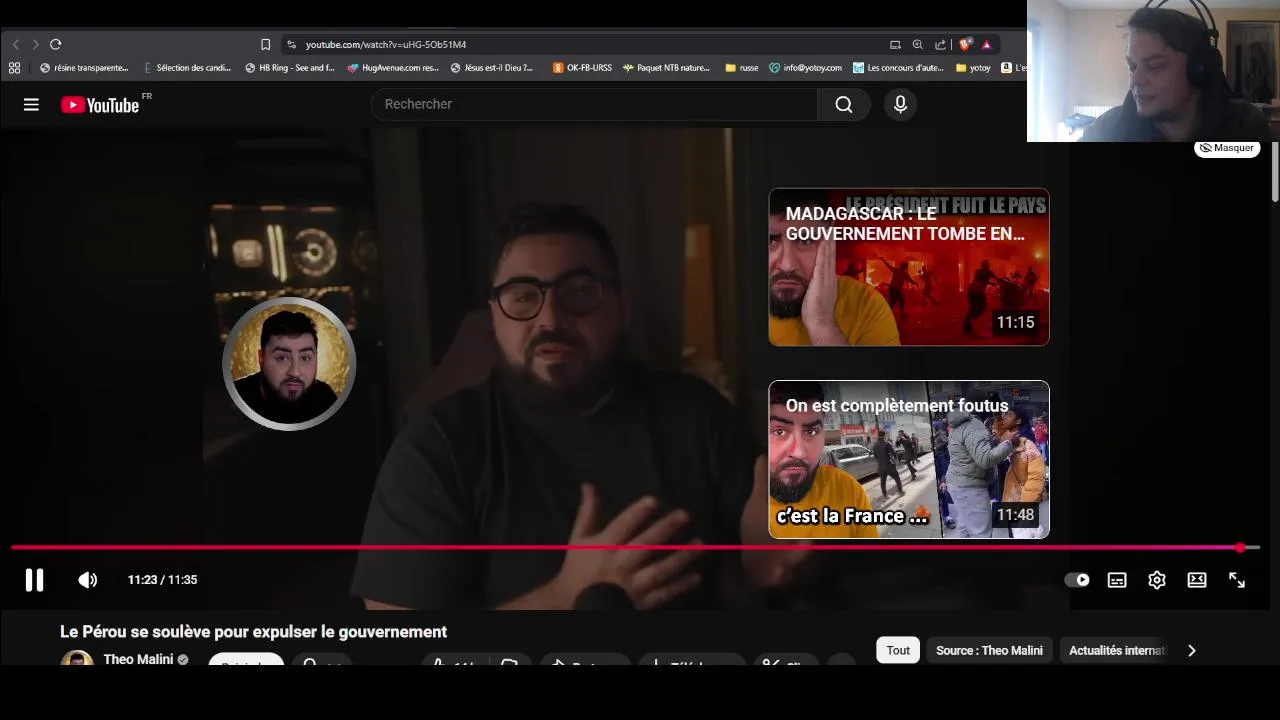Viewport: 1280px width, 720px height.
Task: Open 'HugAvenue.com res...' bookmark
Action: coord(393,68)
